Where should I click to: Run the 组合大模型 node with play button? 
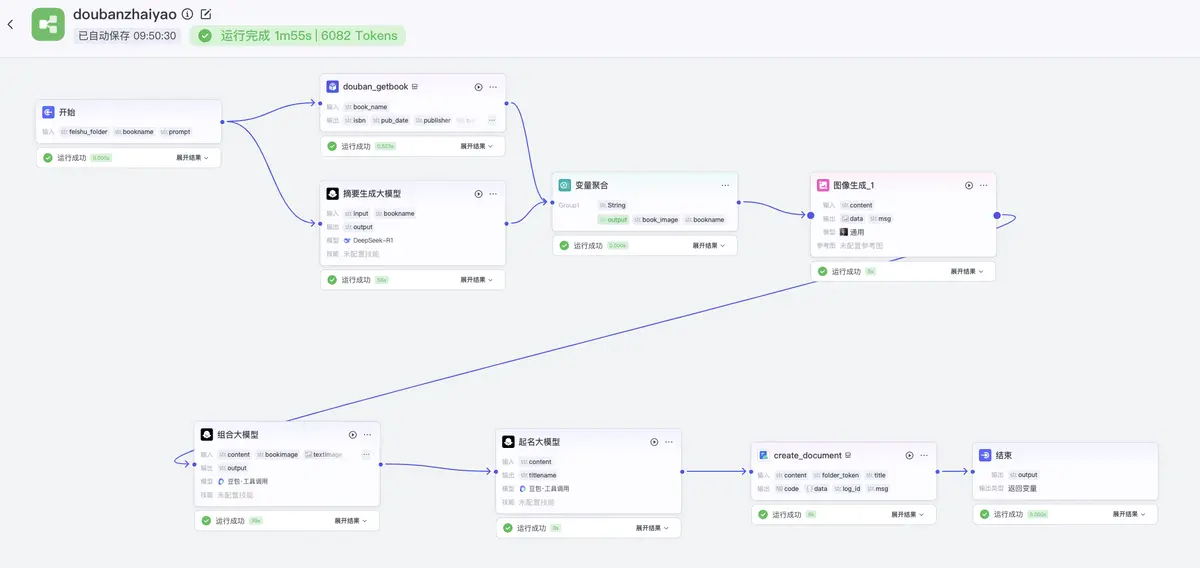pos(353,435)
